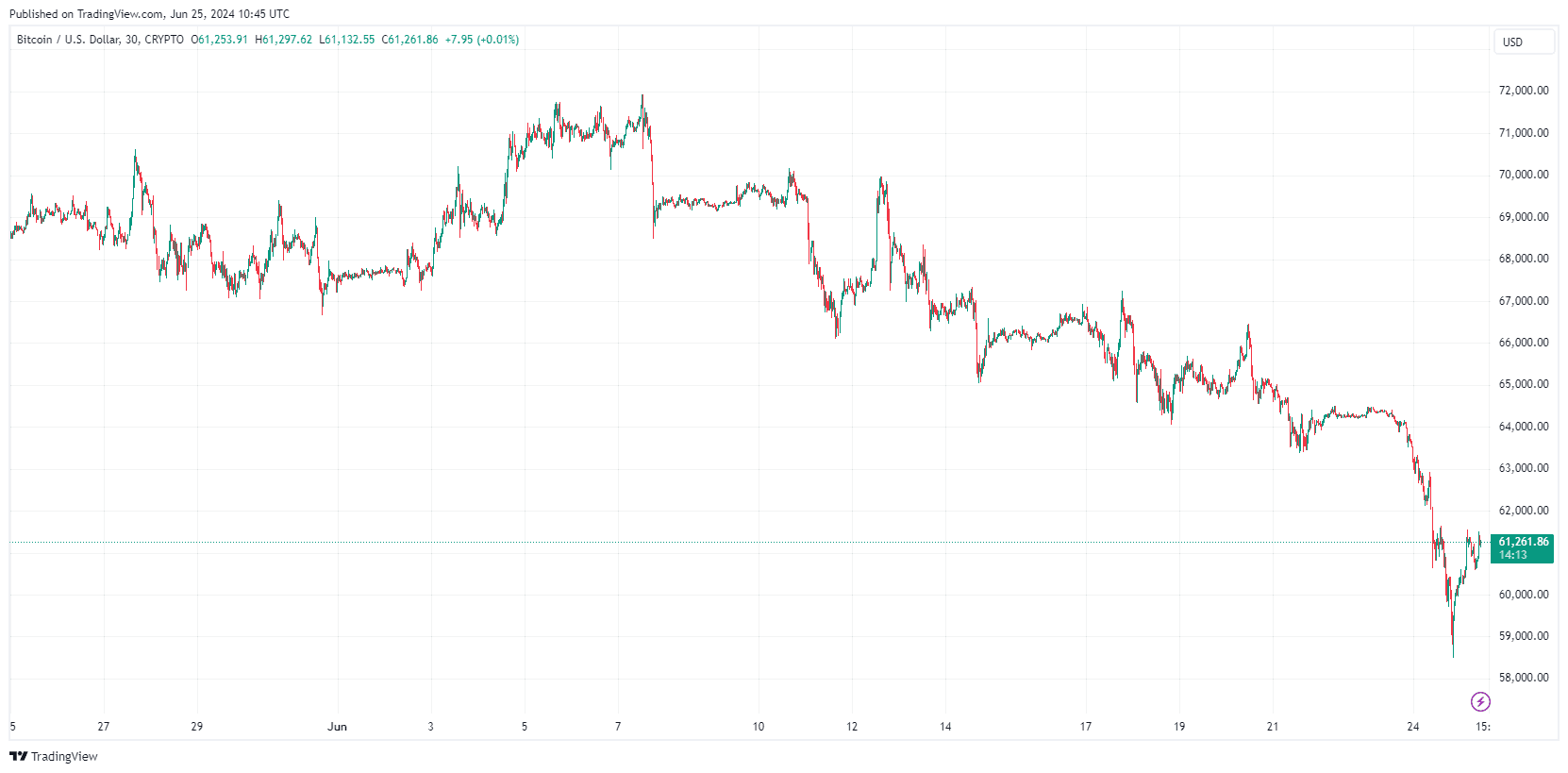Viewport: 1568px width, 773px height.
Task: Click the 15: time label on axis
Action: click(x=1482, y=727)
